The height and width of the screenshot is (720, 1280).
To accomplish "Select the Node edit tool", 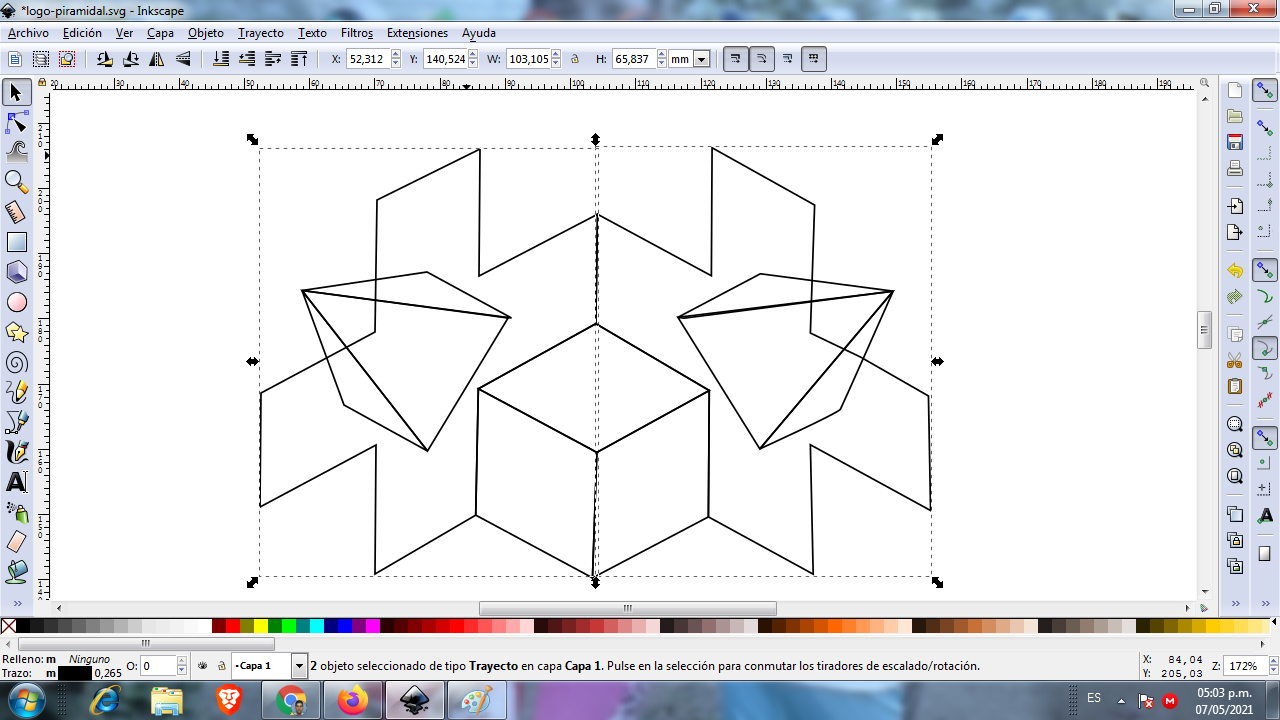I will click(x=16, y=122).
